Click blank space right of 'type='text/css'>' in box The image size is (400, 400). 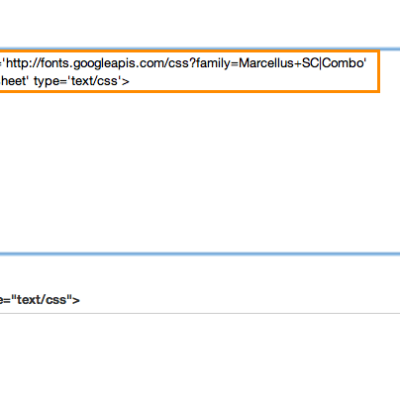253,81
